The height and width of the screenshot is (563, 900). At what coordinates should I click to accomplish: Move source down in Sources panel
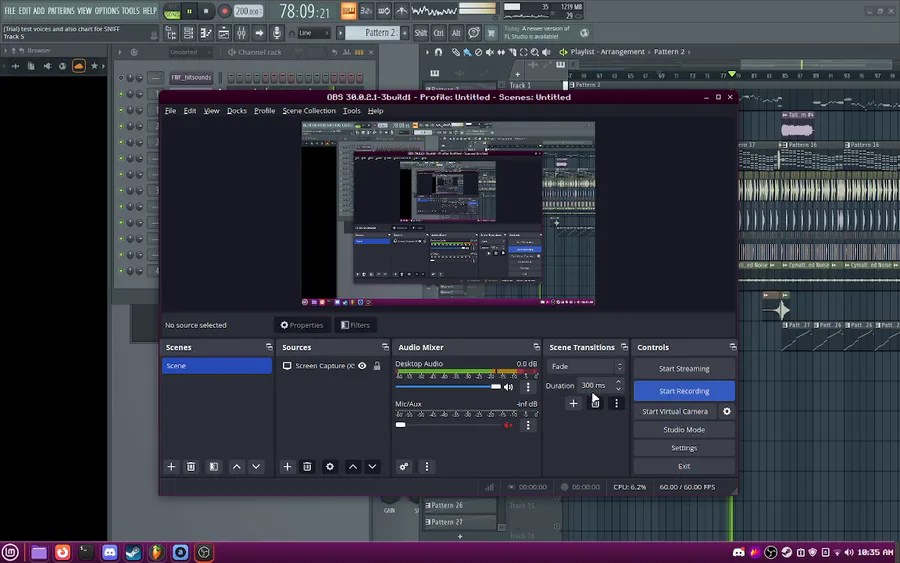[372, 467]
